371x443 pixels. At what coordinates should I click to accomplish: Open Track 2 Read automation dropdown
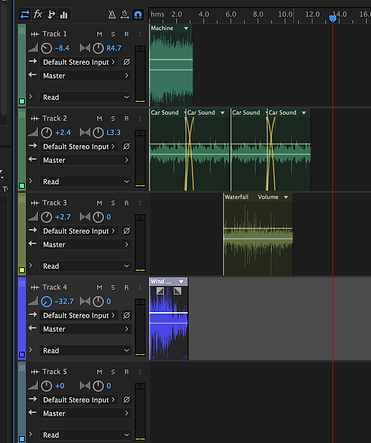pos(85,182)
